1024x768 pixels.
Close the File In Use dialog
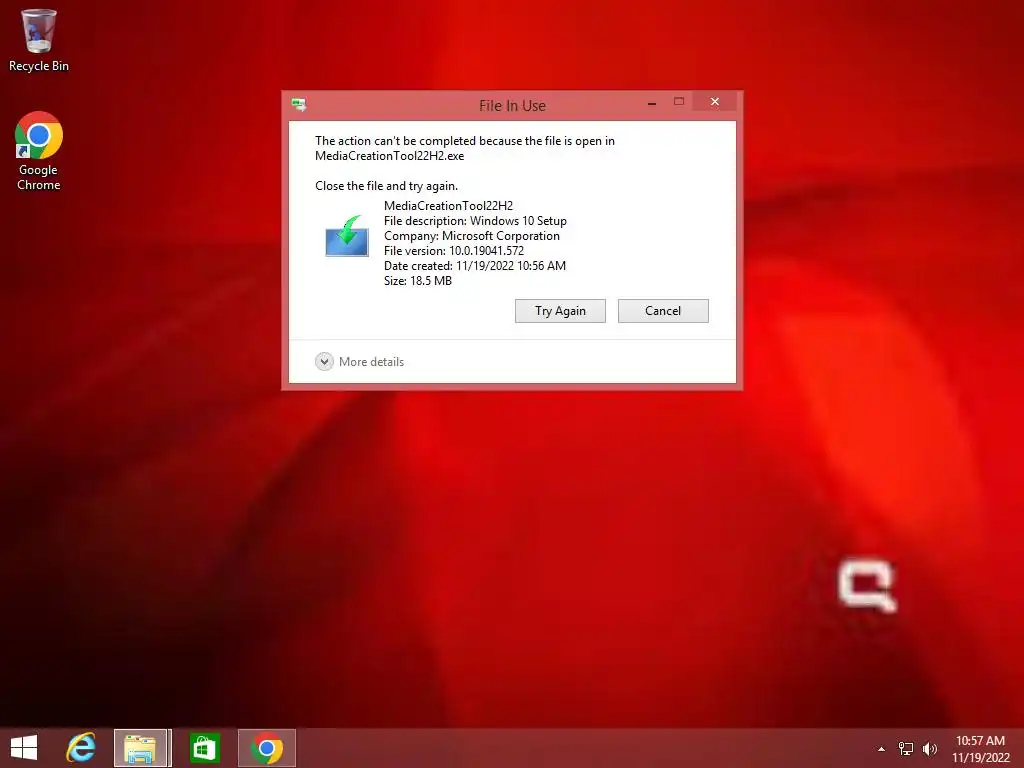(x=714, y=102)
